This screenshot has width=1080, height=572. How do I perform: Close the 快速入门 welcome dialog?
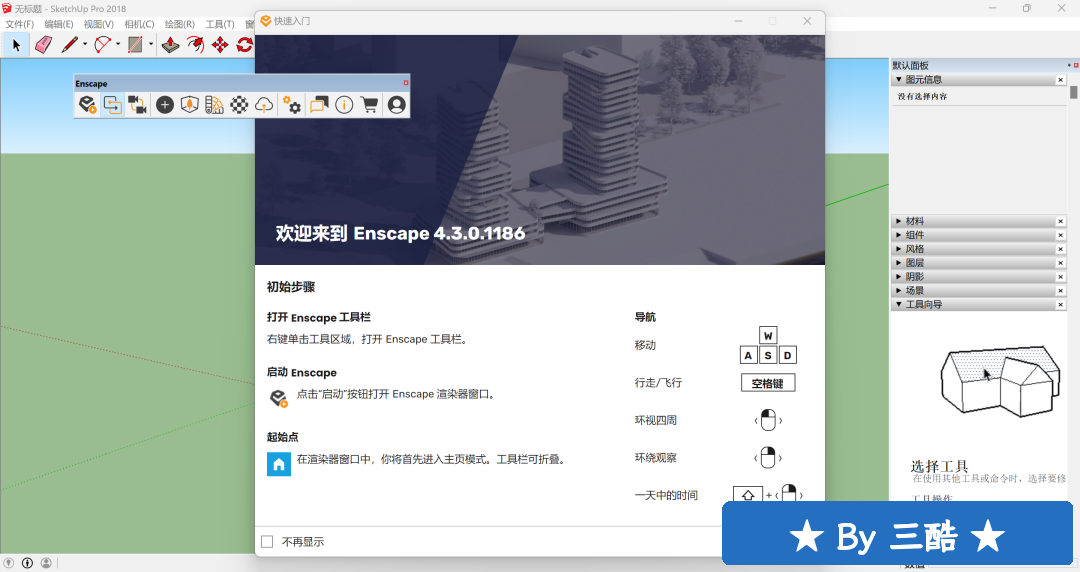[807, 21]
